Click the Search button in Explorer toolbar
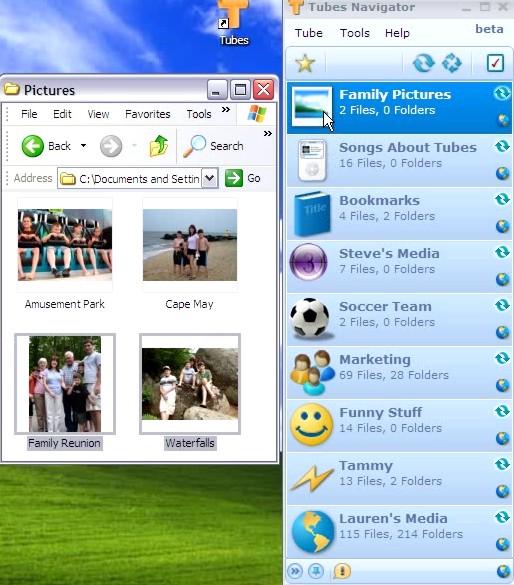This screenshot has height=585, width=514. click(214, 146)
